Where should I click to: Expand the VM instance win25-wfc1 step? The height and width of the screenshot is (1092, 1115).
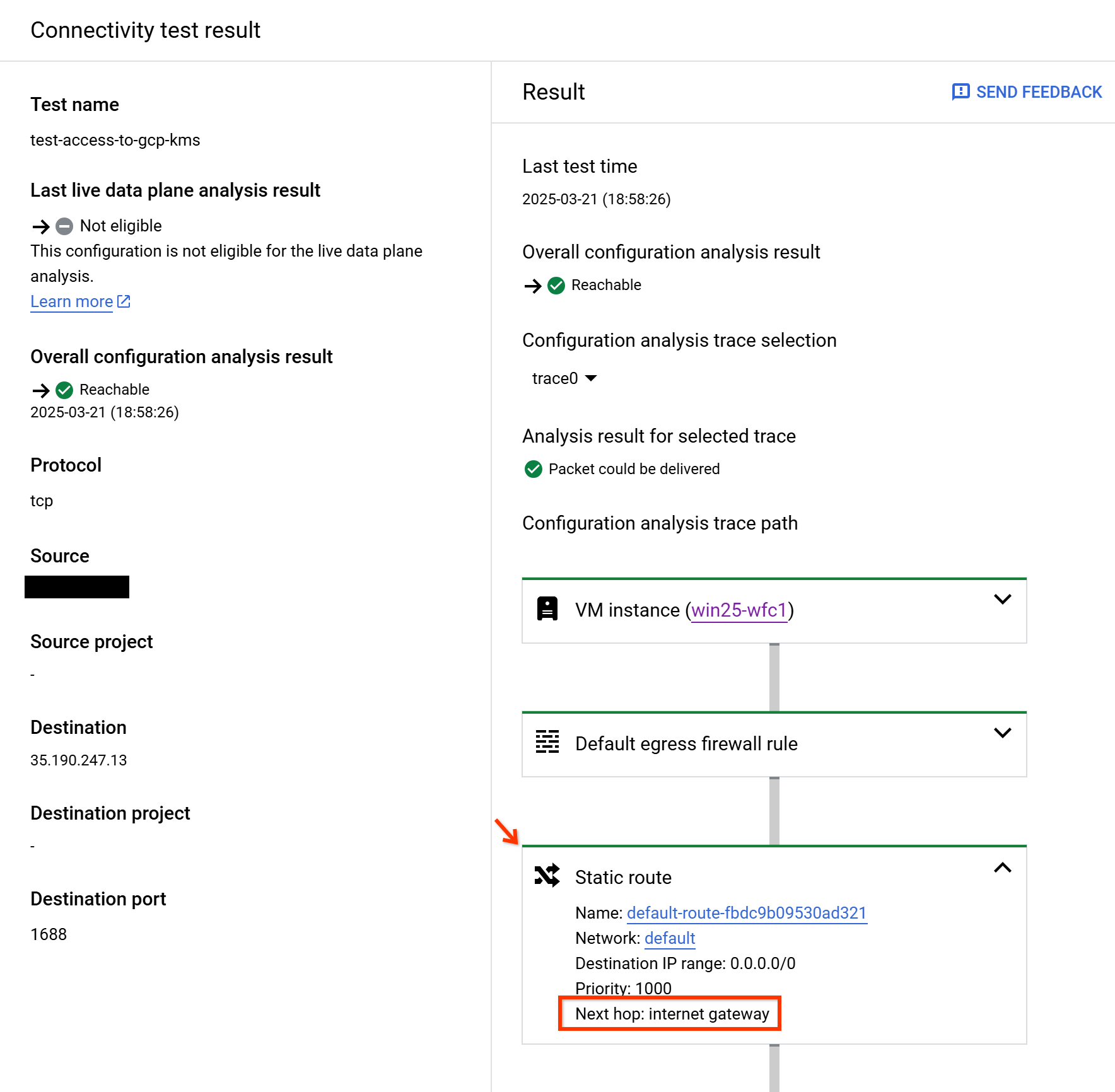1003,600
